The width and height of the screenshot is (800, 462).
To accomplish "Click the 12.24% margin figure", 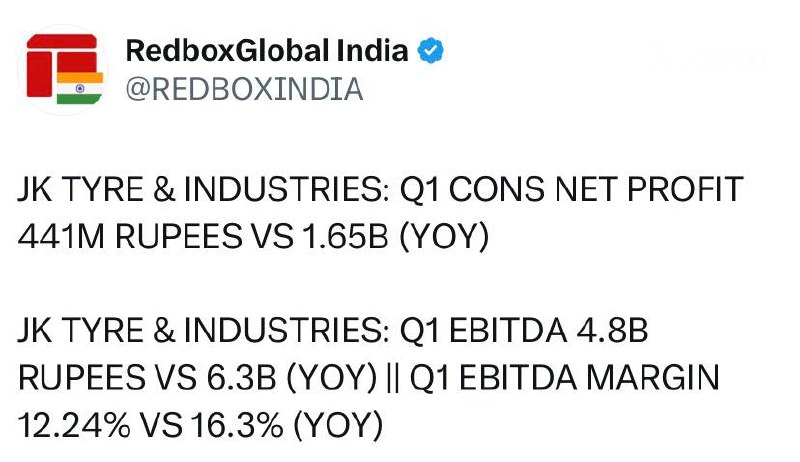I will (74, 425).
